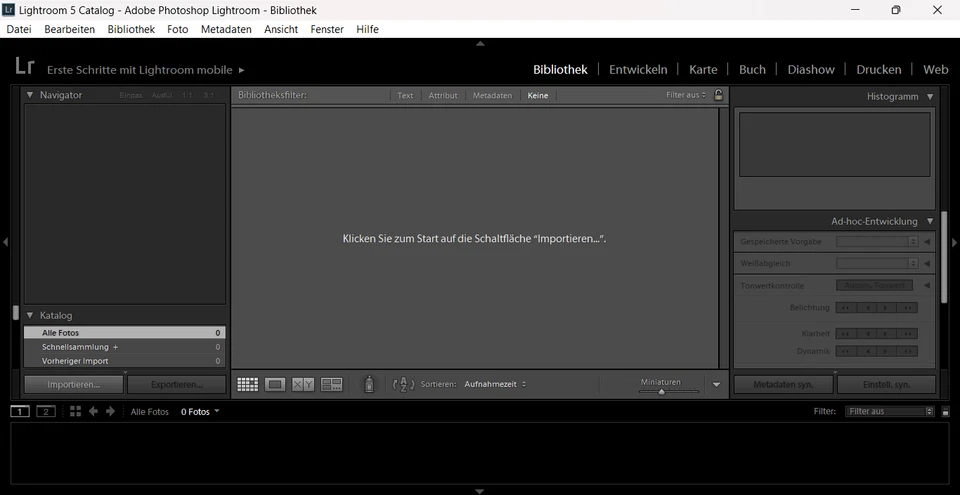This screenshot has height=495, width=960.
Task: Collapse the Ad-hoc-Entwicklung panel
Action: coord(930,222)
